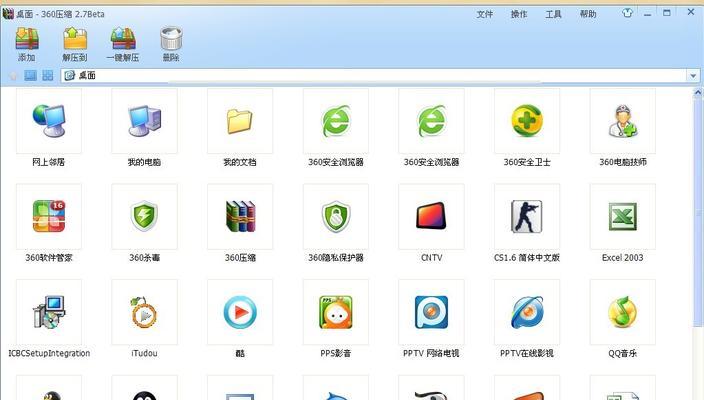Open the 操作 (Operation) menu
This screenshot has height=400, width=704.
pos(519,14)
